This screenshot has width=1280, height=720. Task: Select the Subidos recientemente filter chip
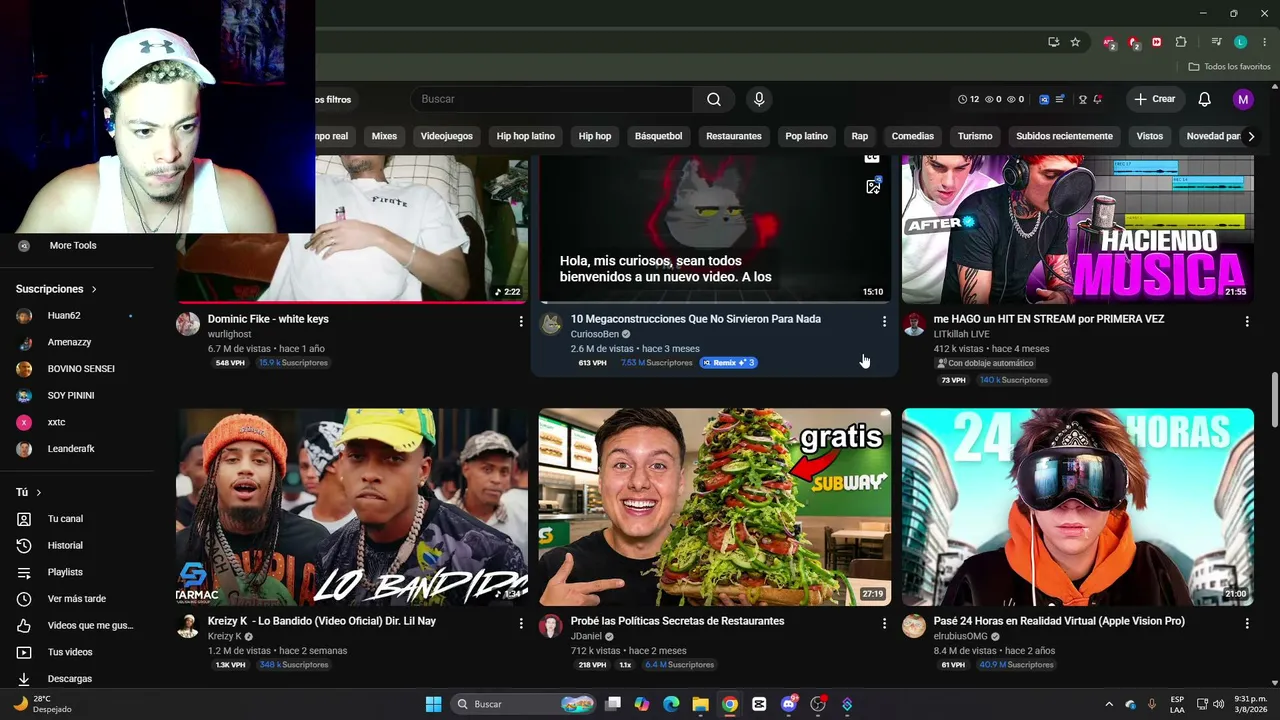coord(1064,136)
